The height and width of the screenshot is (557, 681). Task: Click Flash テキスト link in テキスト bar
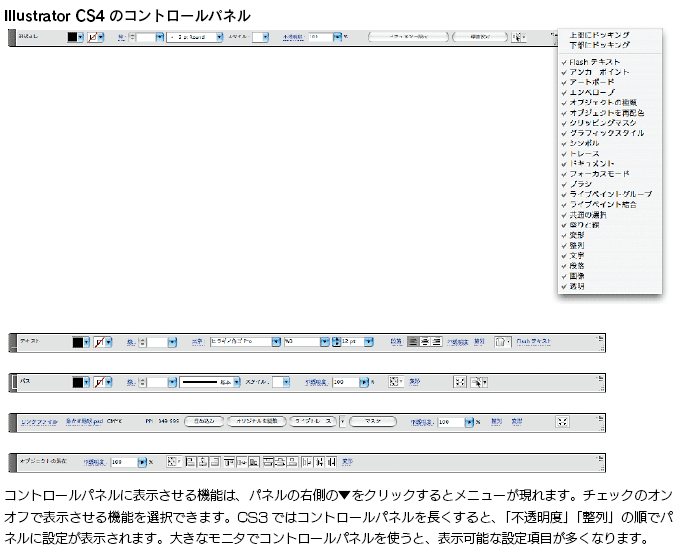coord(533,341)
